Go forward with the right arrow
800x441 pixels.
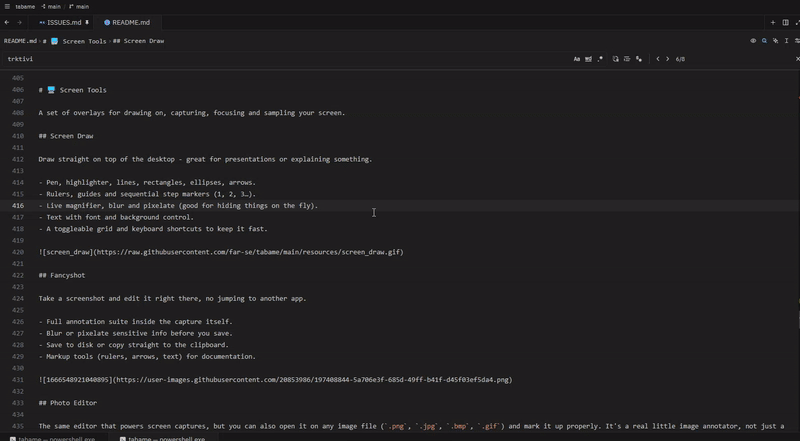click(19, 22)
